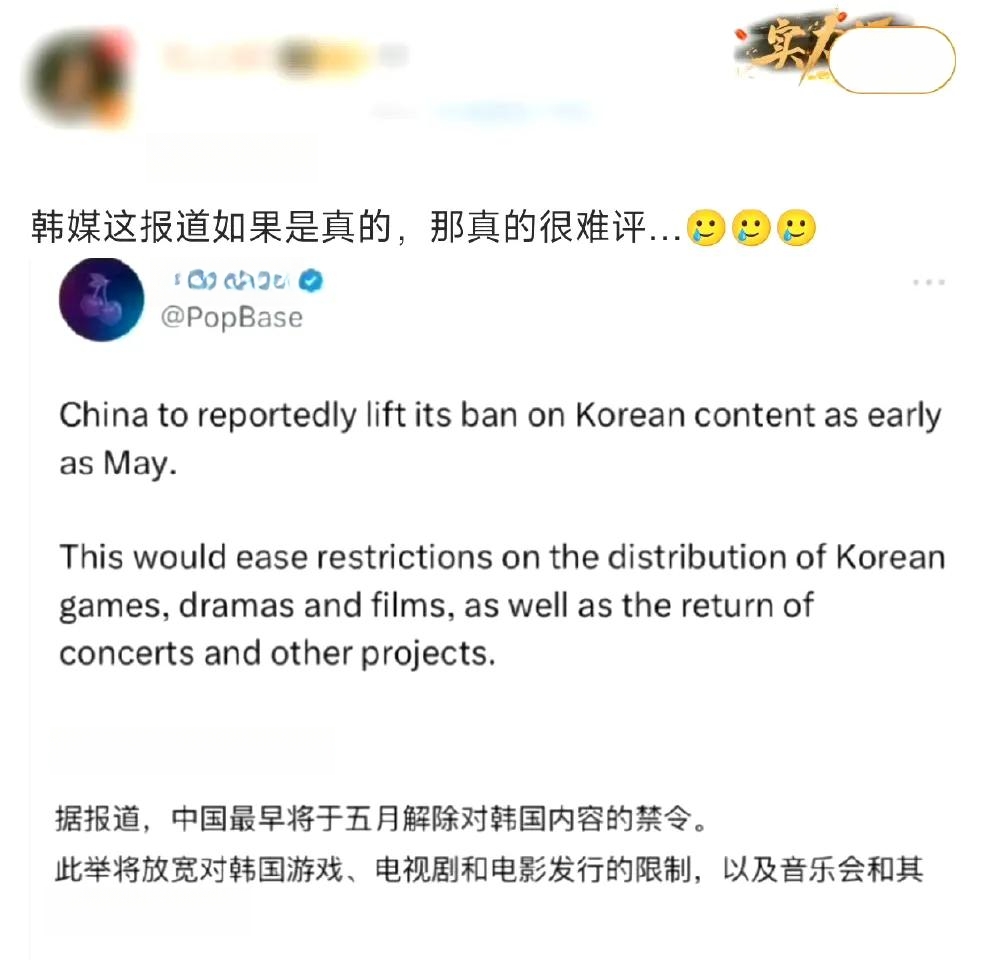
Task: Click the blurred gray badge beside the poster username
Action: [393, 55]
